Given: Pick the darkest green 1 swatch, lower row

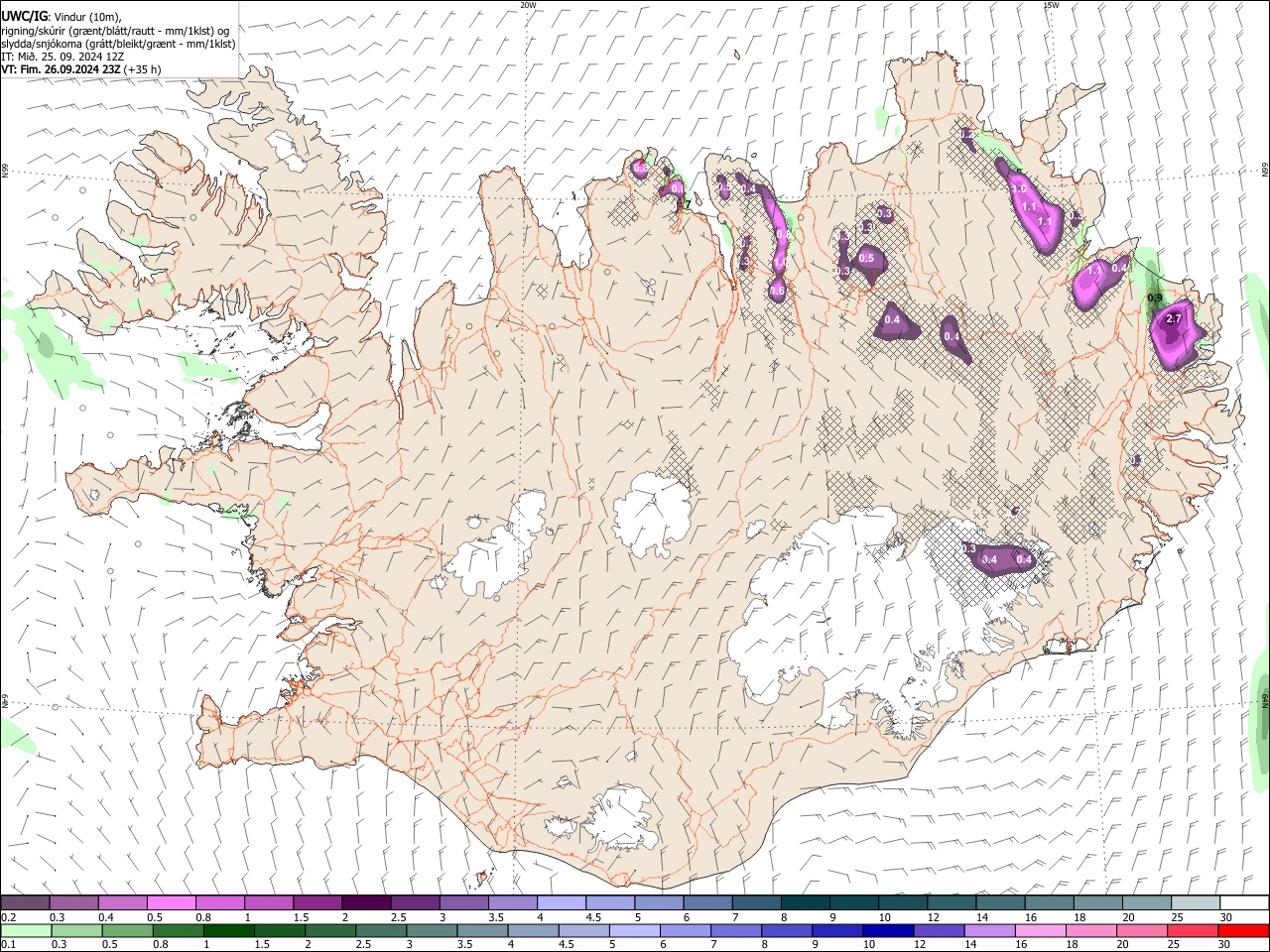Looking at the screenshot, I should (x=229, y=930).
